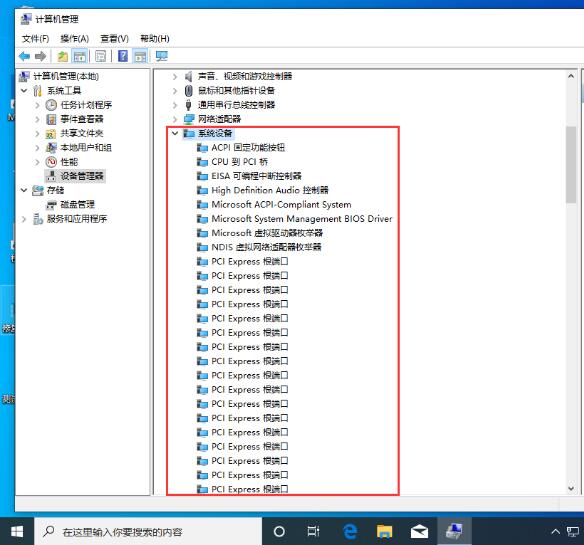Click the Windows Start button
The height and width of the screenshot is (545, 584).
[17, 532]
